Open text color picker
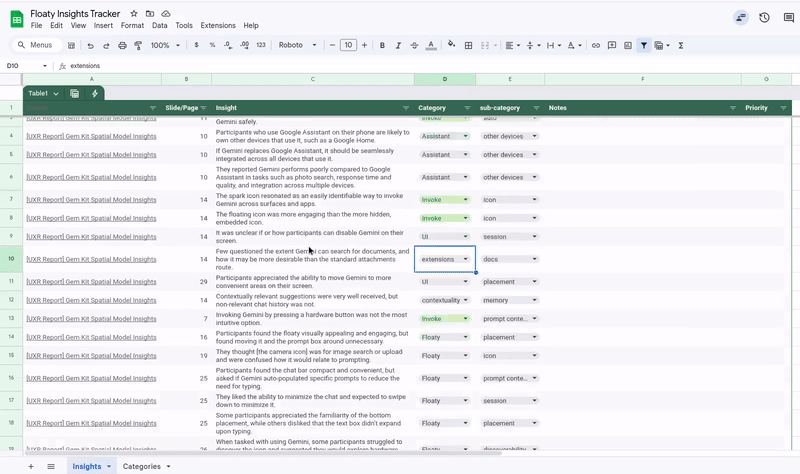Image resolution: width=800 pixels, height=474 pixels. tap(431, 45)
